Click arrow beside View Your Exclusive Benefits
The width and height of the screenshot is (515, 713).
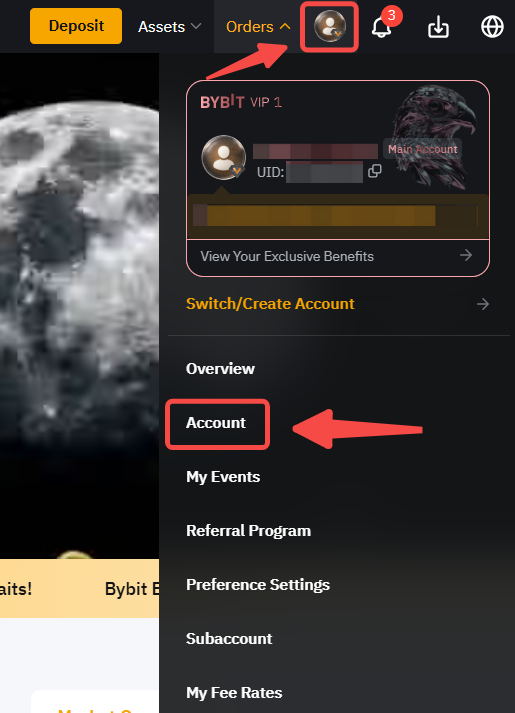click(466, 255)
